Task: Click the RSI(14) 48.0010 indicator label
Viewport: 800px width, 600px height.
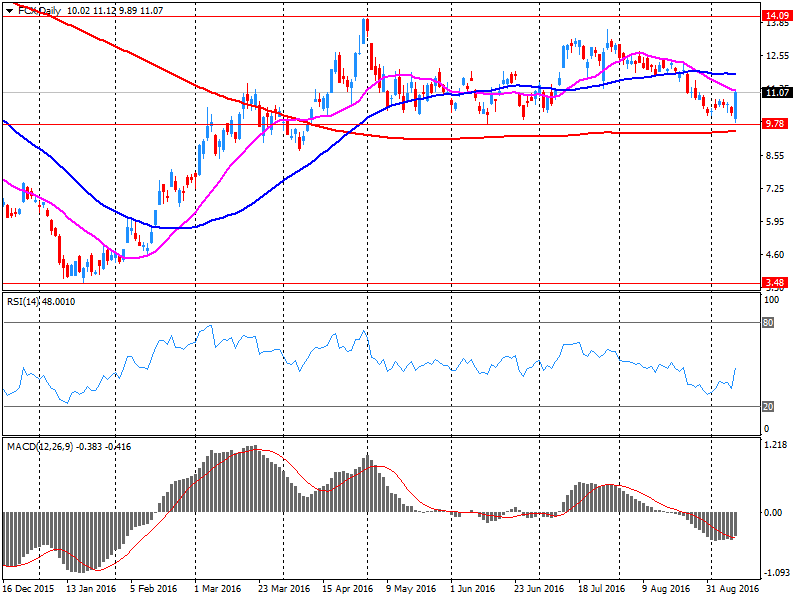Action: [x=41, y=302]
